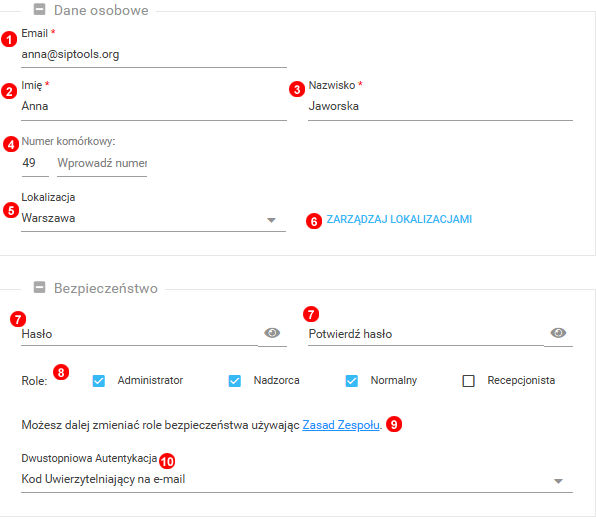This screenshot has height=519, width=596.
Task: Focus the Potwierdź hasło field
Action: tap(426, 334)
